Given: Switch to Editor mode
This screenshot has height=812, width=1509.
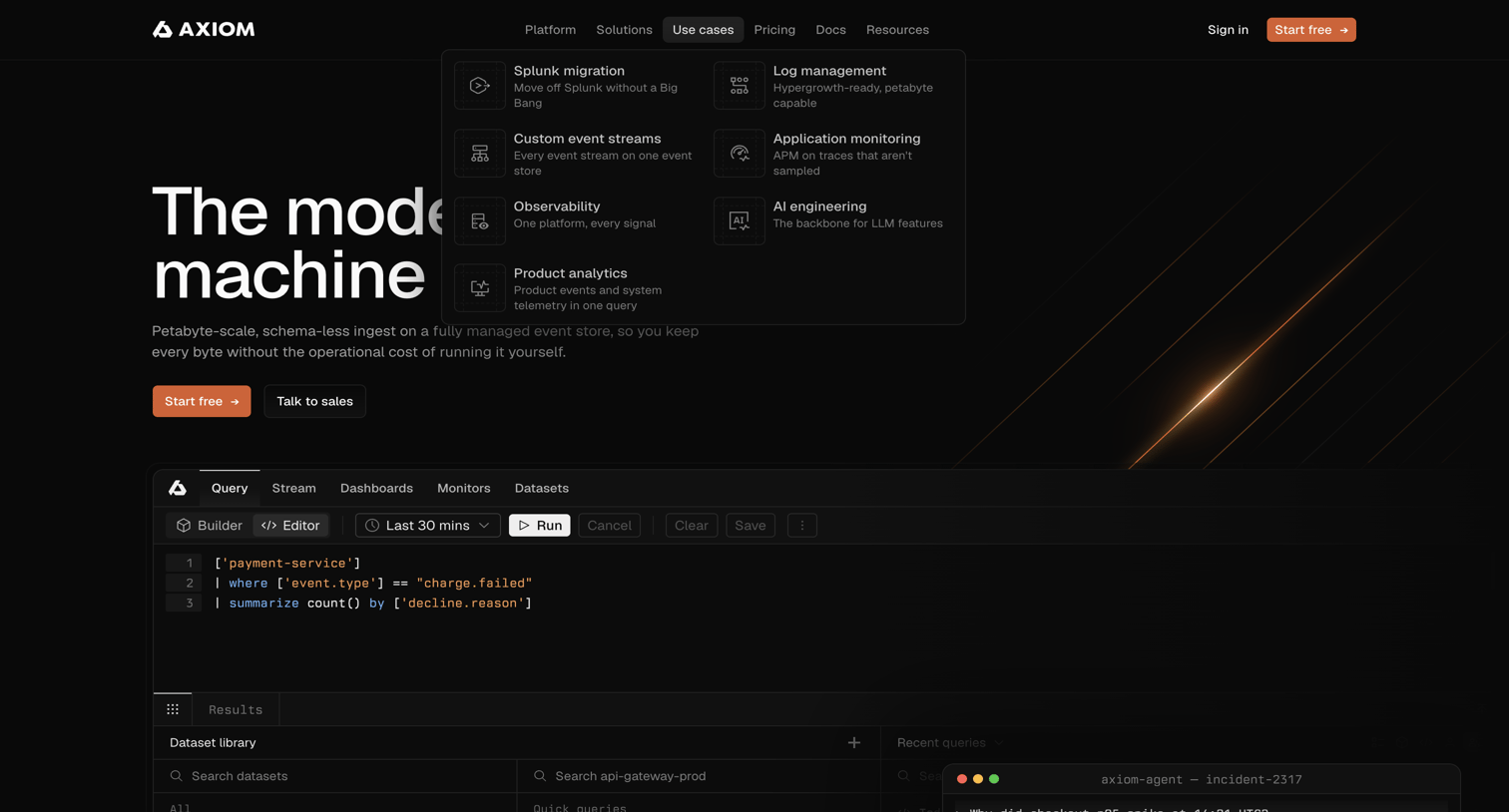Looking at the screenshot, I should [291, 526].
